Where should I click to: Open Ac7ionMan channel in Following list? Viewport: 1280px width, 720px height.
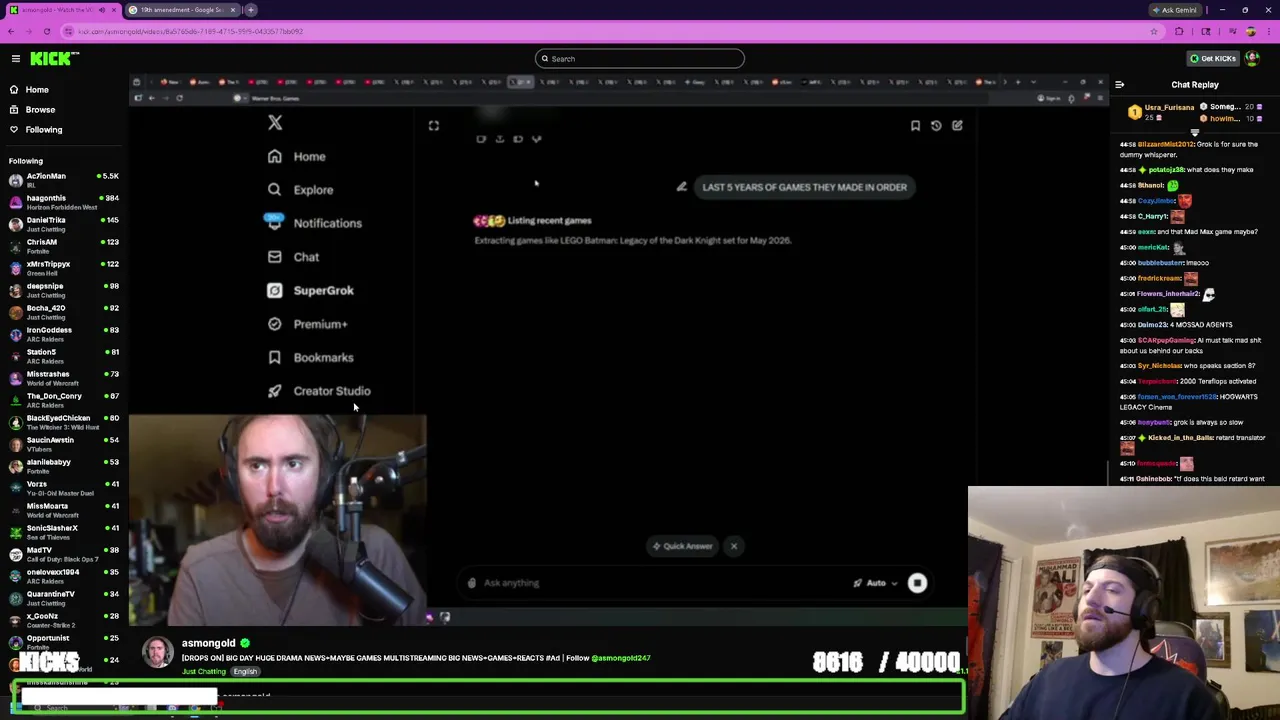click(64, 180)
